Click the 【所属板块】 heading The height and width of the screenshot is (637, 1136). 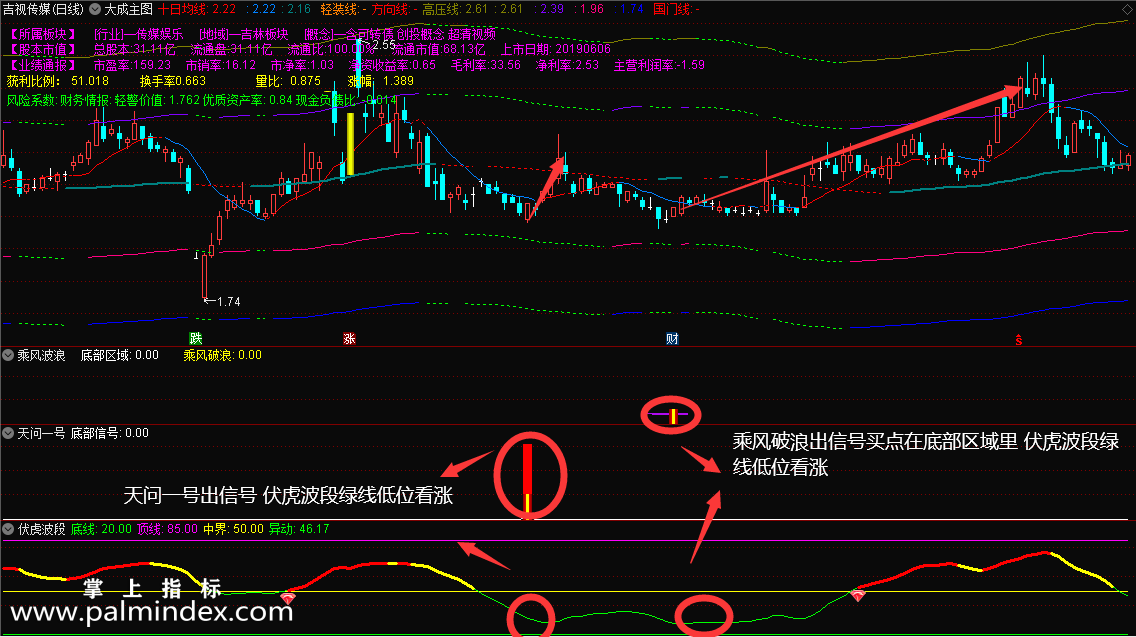43,34
